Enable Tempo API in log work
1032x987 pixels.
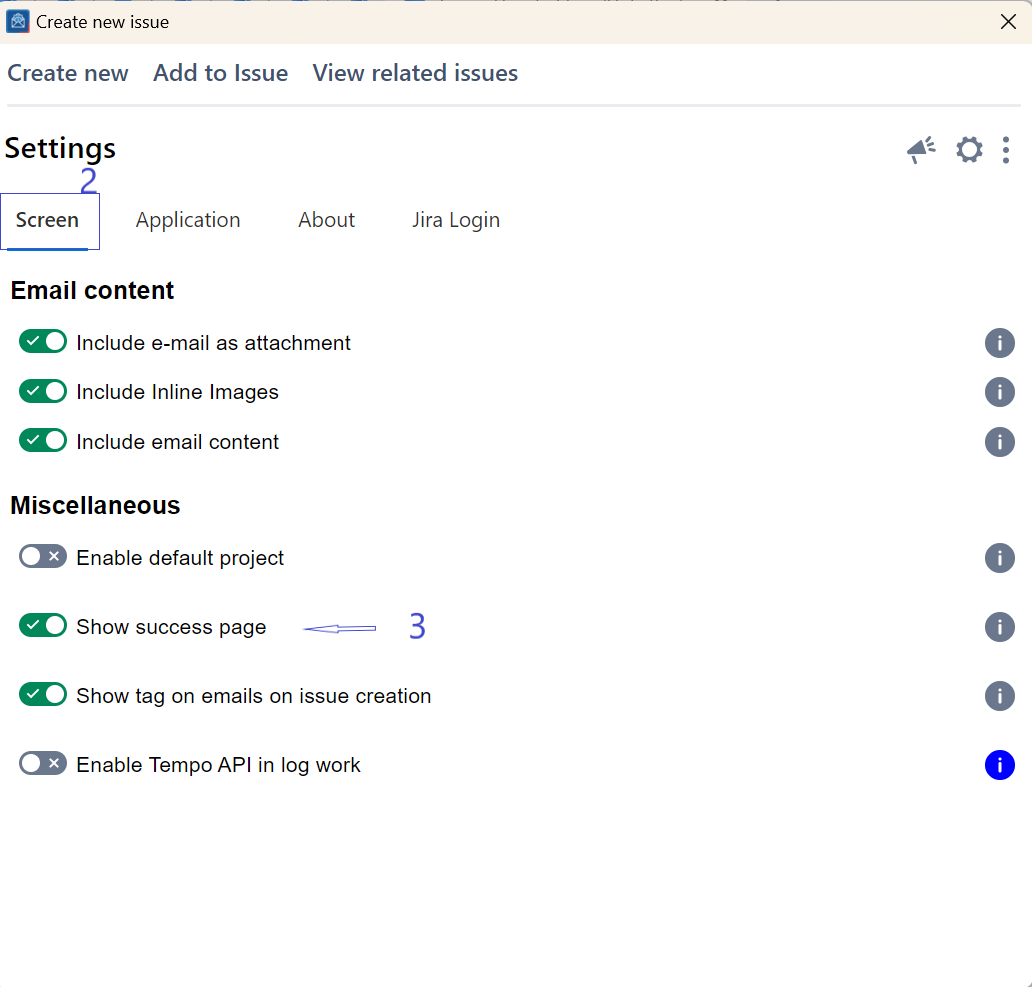point(43,764)
